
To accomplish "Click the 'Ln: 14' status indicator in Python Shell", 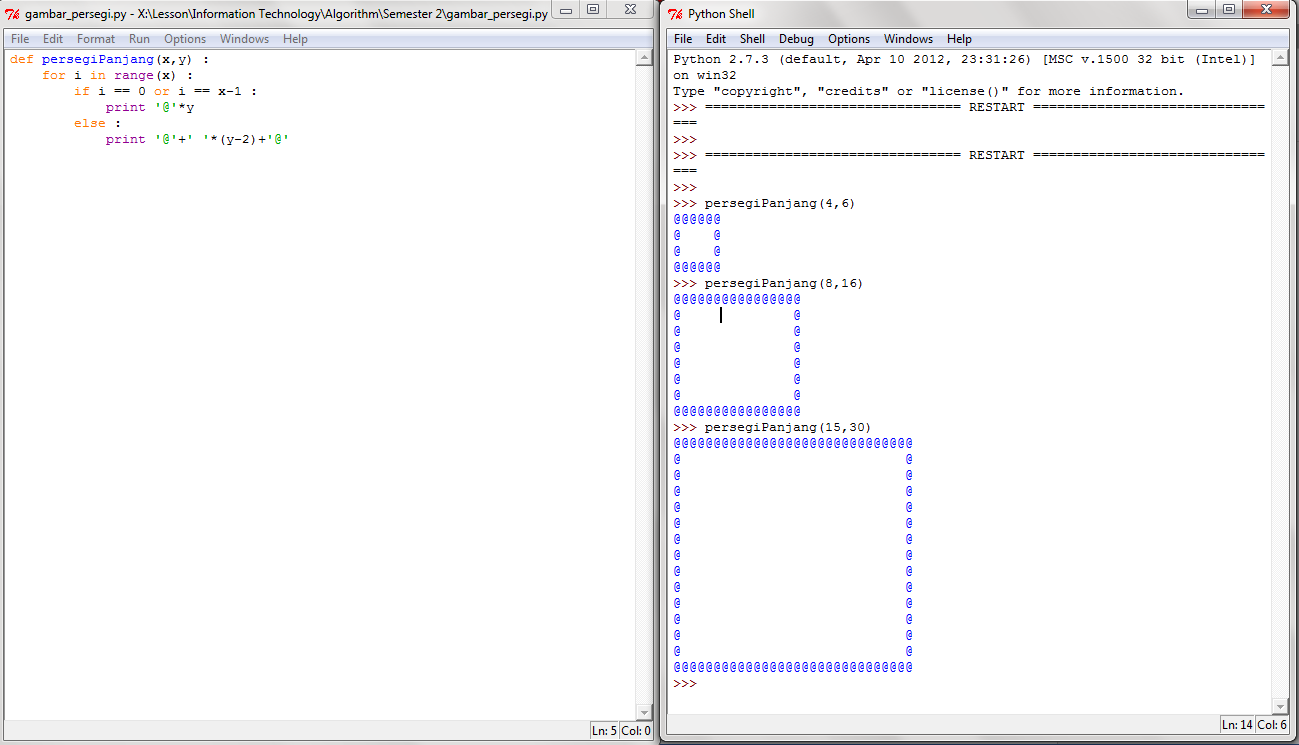I will click(1237, 724).
